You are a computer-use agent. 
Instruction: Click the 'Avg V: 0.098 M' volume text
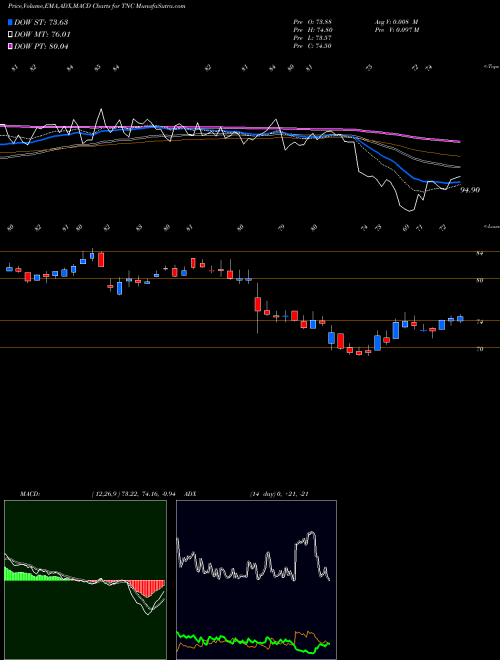pos(395,22)
